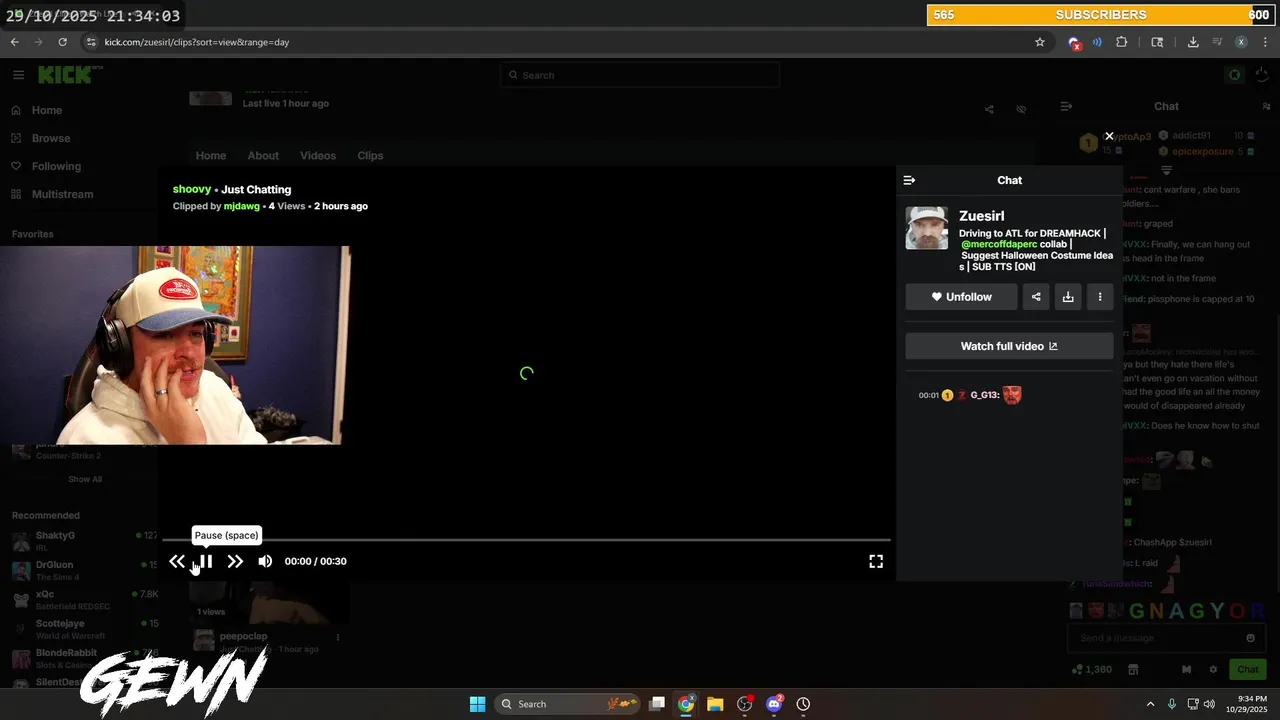Open chat settings gear
Screen dimensions: 1280x720
pos(1213,670)
